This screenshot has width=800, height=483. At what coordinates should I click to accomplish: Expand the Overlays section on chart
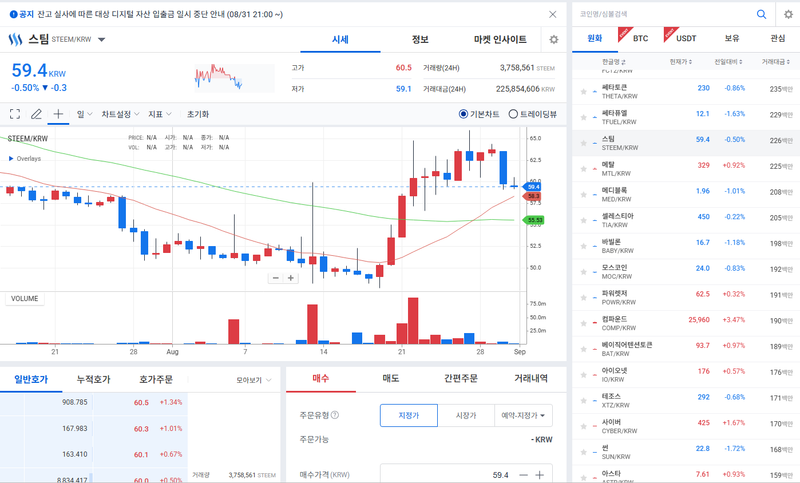(24, 159)
